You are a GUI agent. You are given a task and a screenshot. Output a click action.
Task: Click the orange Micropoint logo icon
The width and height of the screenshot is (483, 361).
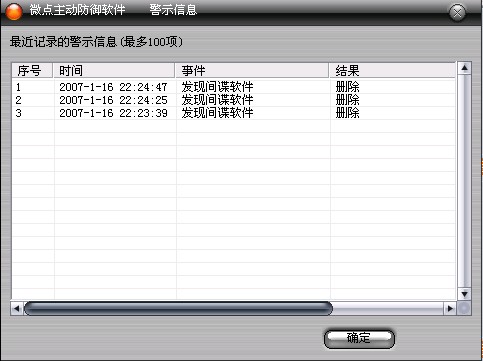pyautogui.click(x=14, y=11)
